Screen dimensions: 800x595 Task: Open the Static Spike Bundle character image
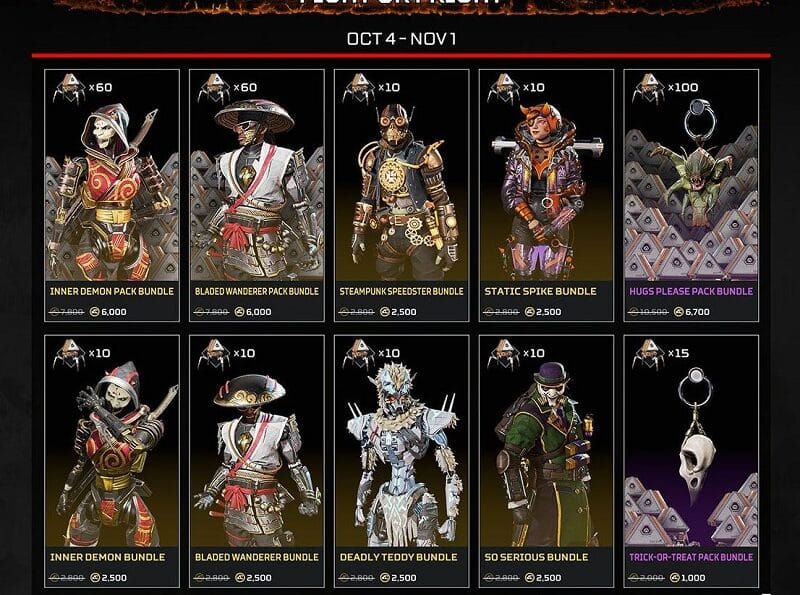pos(546,191)
